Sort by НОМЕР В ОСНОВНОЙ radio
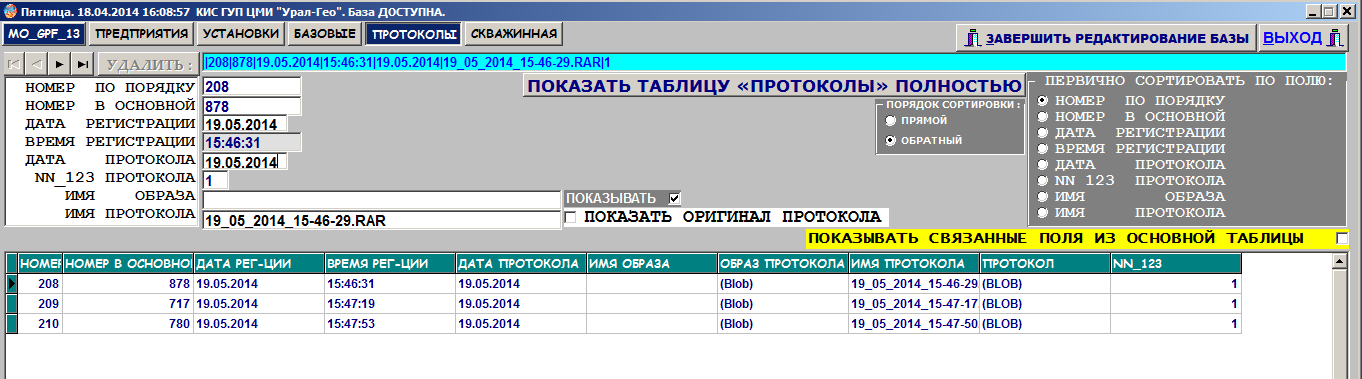The height and width of the screenshot is (379, 1362). (x=1044, y=117)
